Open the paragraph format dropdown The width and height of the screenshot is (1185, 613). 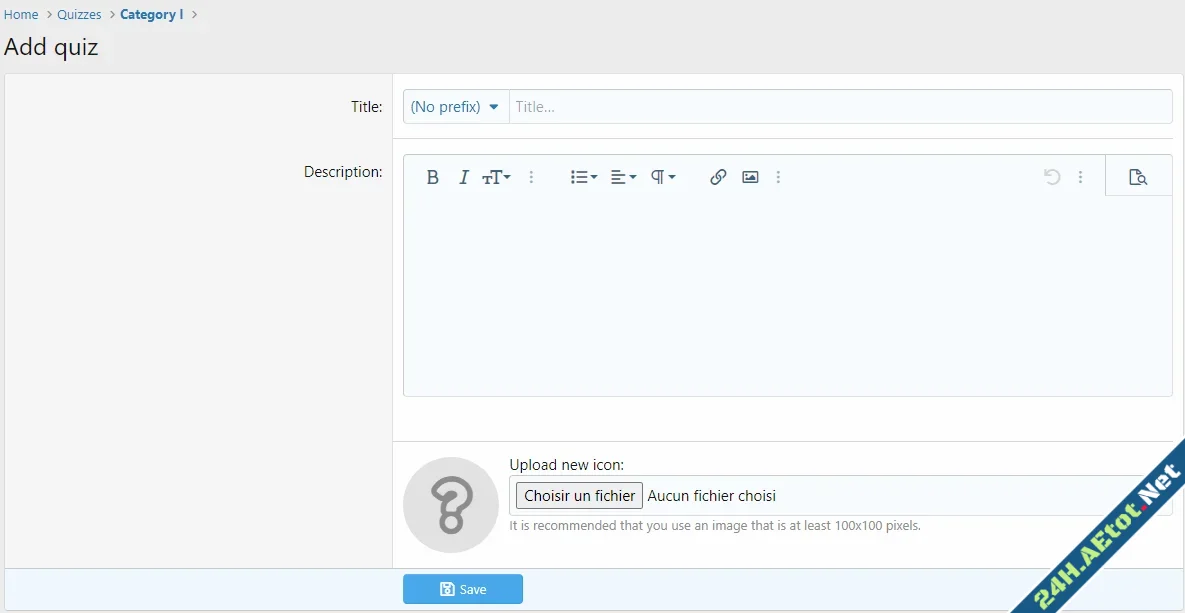661,177
